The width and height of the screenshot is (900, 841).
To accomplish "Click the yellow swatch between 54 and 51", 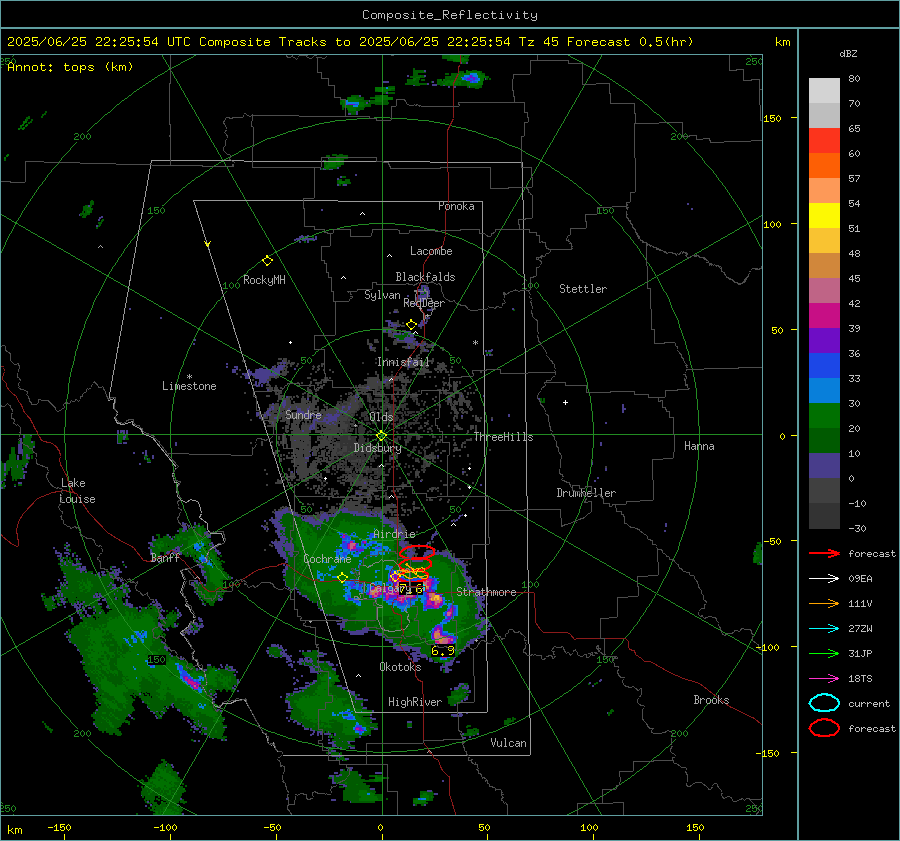I will tap(824, 215).
